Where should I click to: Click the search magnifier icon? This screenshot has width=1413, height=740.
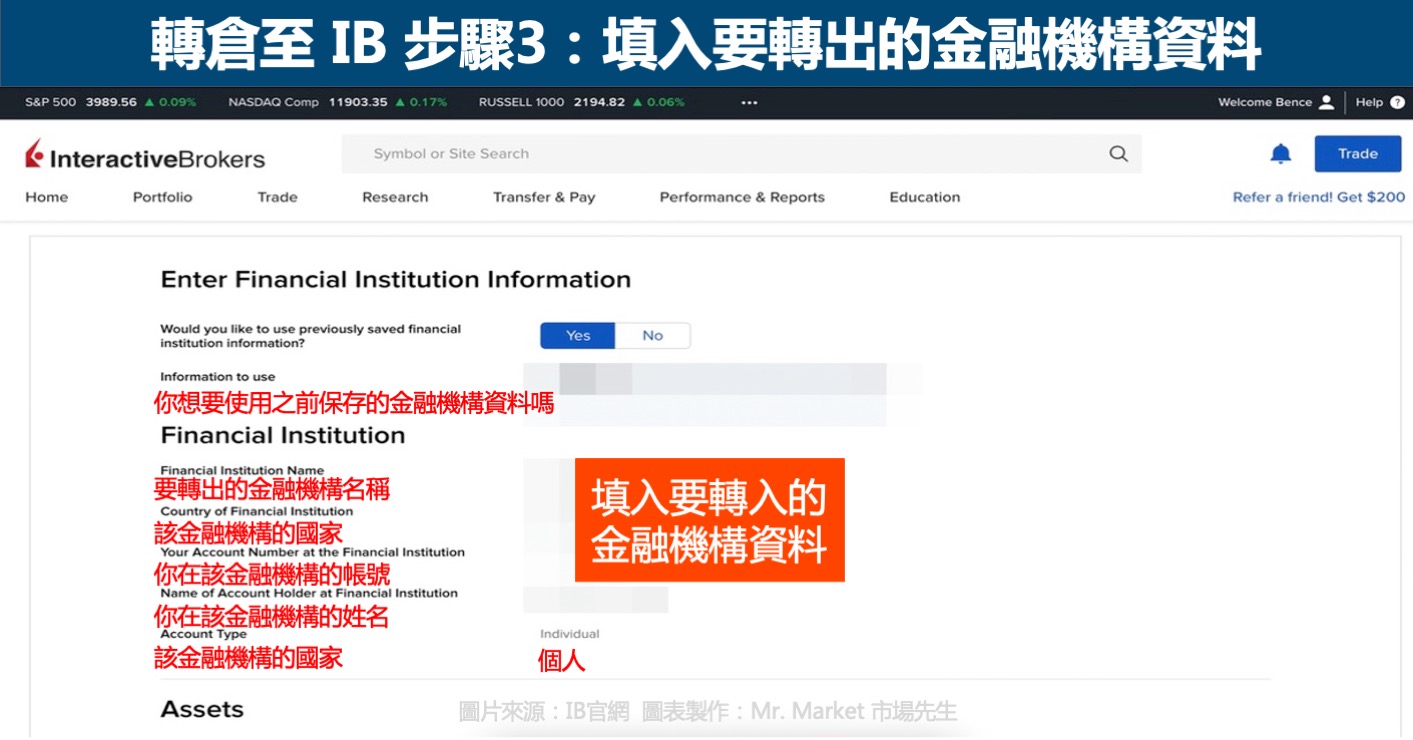[x=1118, y=154]
